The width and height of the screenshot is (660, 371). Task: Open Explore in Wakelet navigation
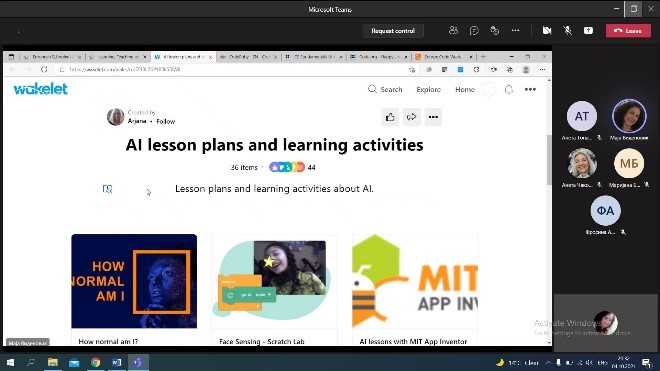(x=428, y=89)
